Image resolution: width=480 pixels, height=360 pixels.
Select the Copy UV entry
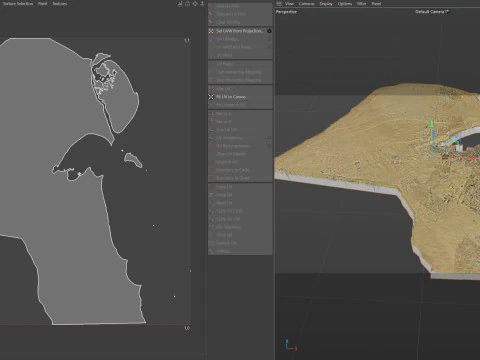[x=240, y=187]
